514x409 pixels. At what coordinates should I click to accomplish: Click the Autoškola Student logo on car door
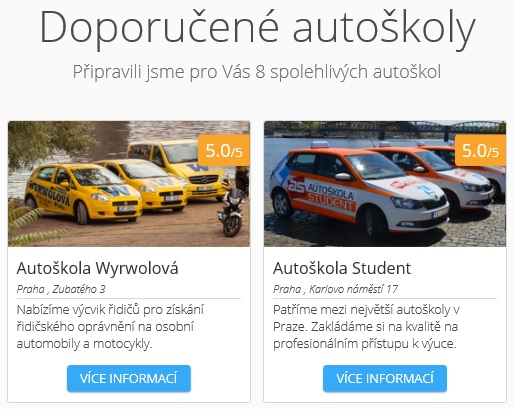[x=321, y=194]
